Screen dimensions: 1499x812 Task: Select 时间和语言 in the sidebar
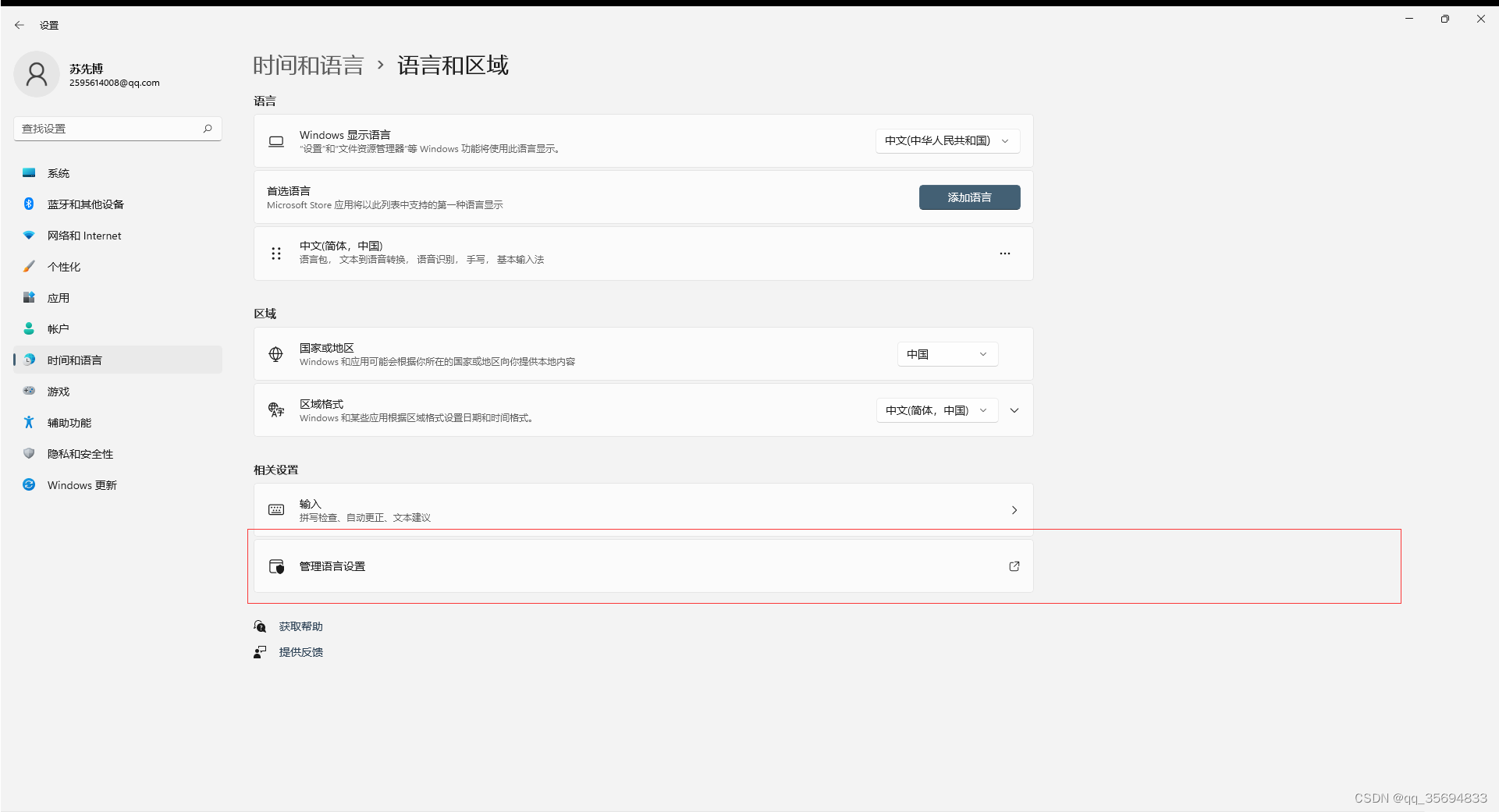[118, 360]
